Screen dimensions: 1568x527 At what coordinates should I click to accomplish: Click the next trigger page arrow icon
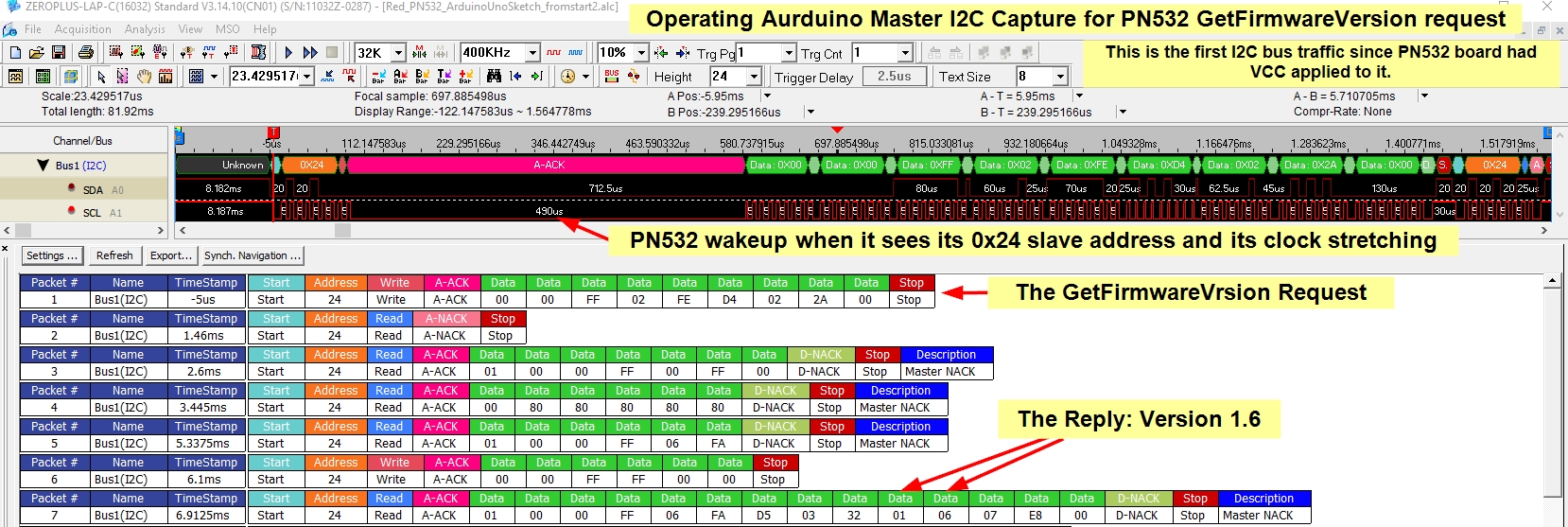tap(683, 52)
